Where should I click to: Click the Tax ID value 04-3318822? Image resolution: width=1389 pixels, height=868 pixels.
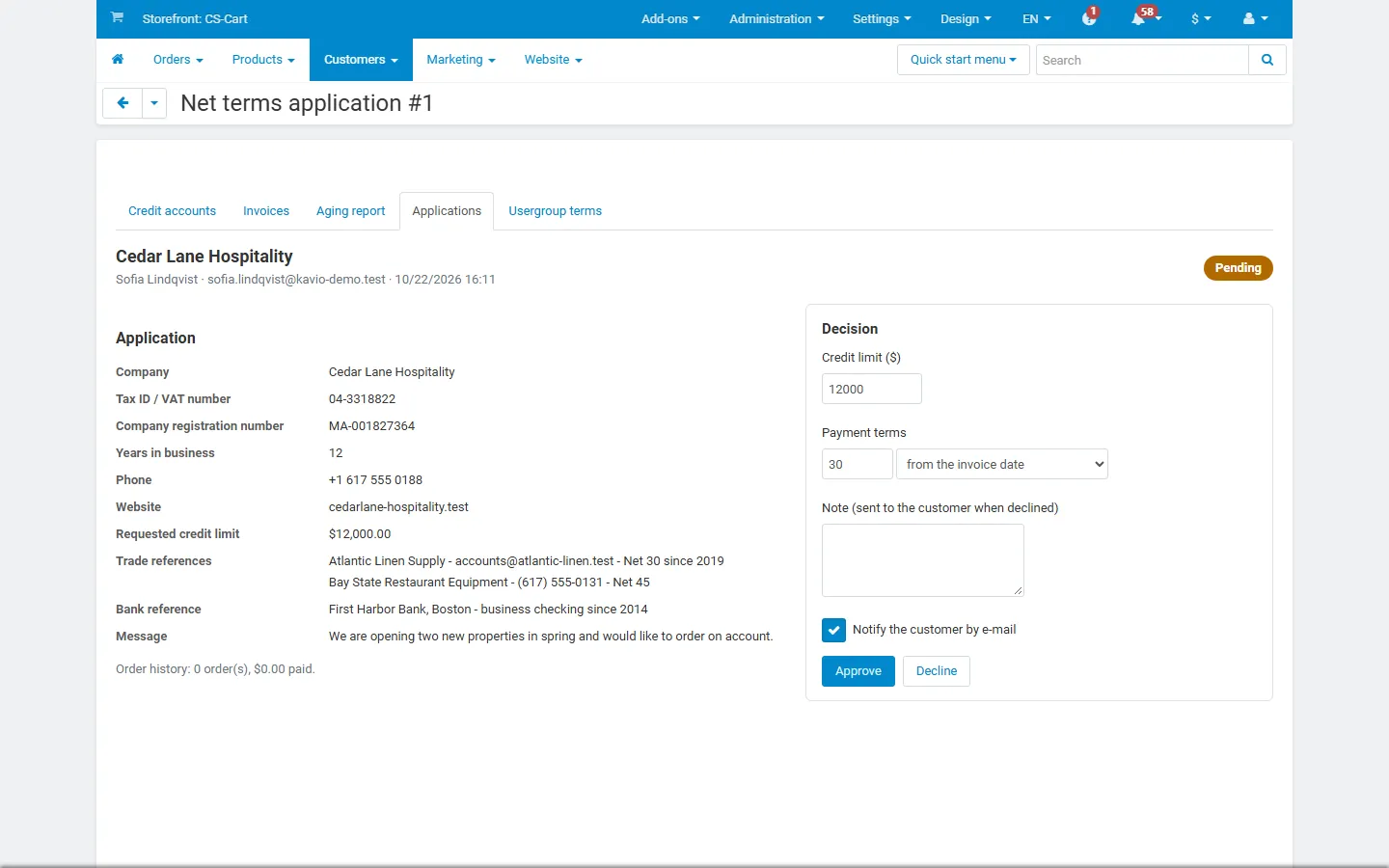pyautogui.click(x=362, y=399)
